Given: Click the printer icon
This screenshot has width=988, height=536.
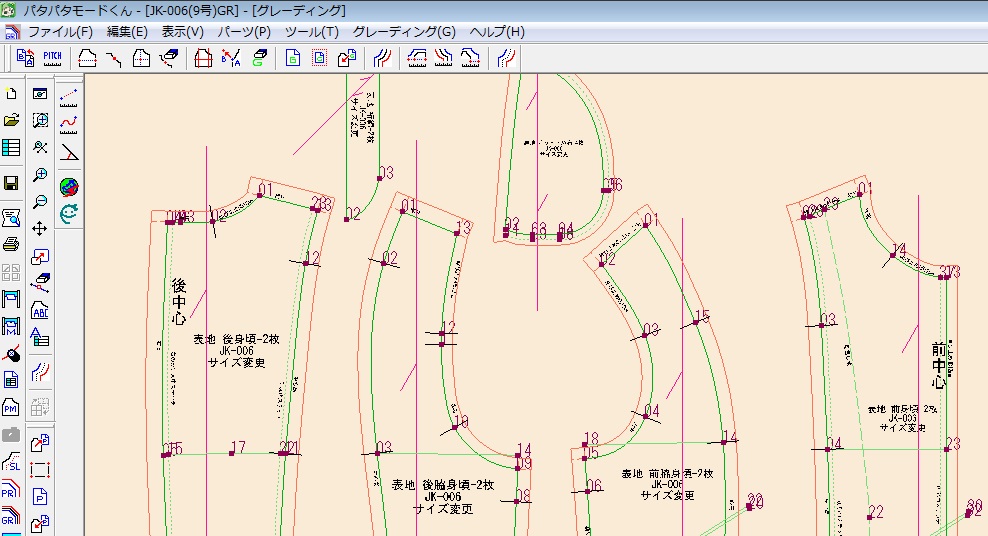Looking at the screenshot, I should pyautogui.click(x=11, y=244).
